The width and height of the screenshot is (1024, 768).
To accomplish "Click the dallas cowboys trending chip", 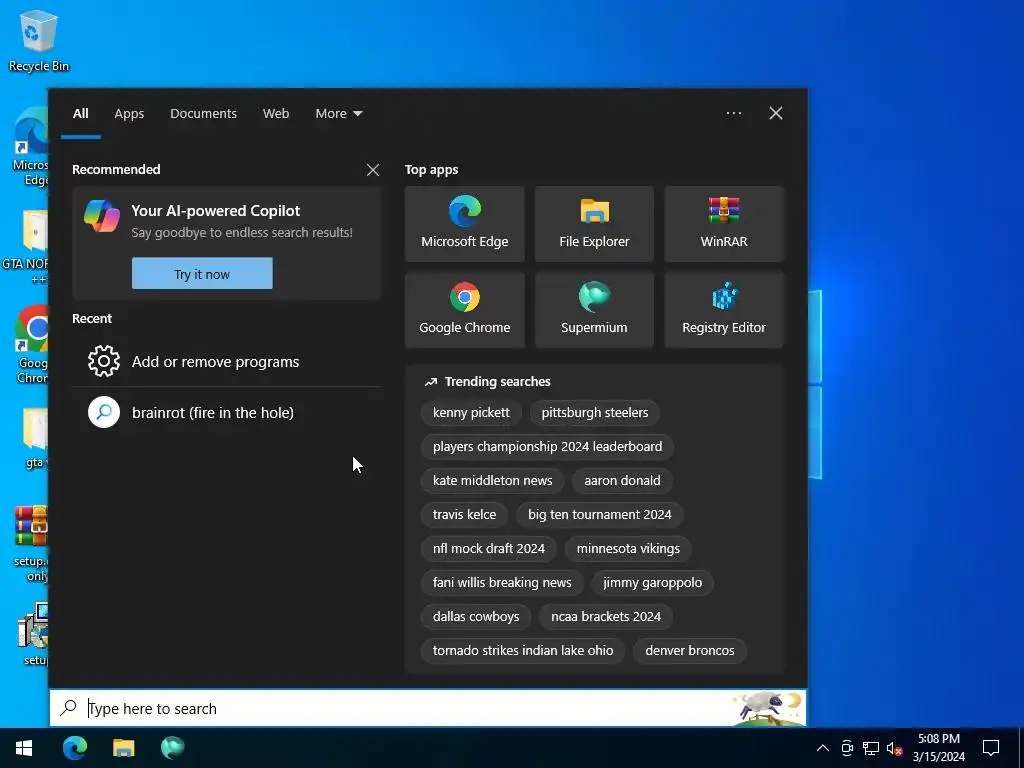I will click(x=476, y=616).
